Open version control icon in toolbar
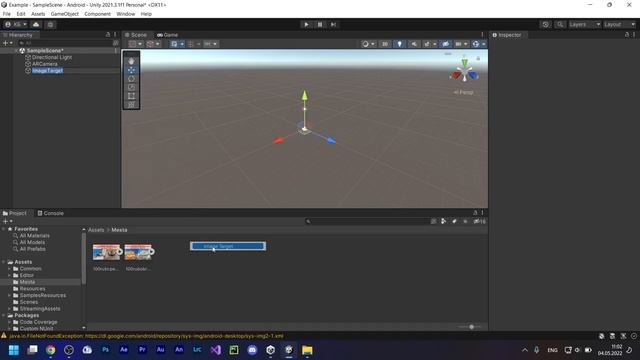 [x=50, y=24]
